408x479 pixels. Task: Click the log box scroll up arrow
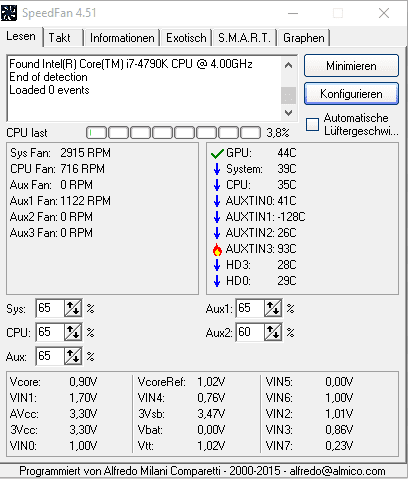click(x=288, y=65)
